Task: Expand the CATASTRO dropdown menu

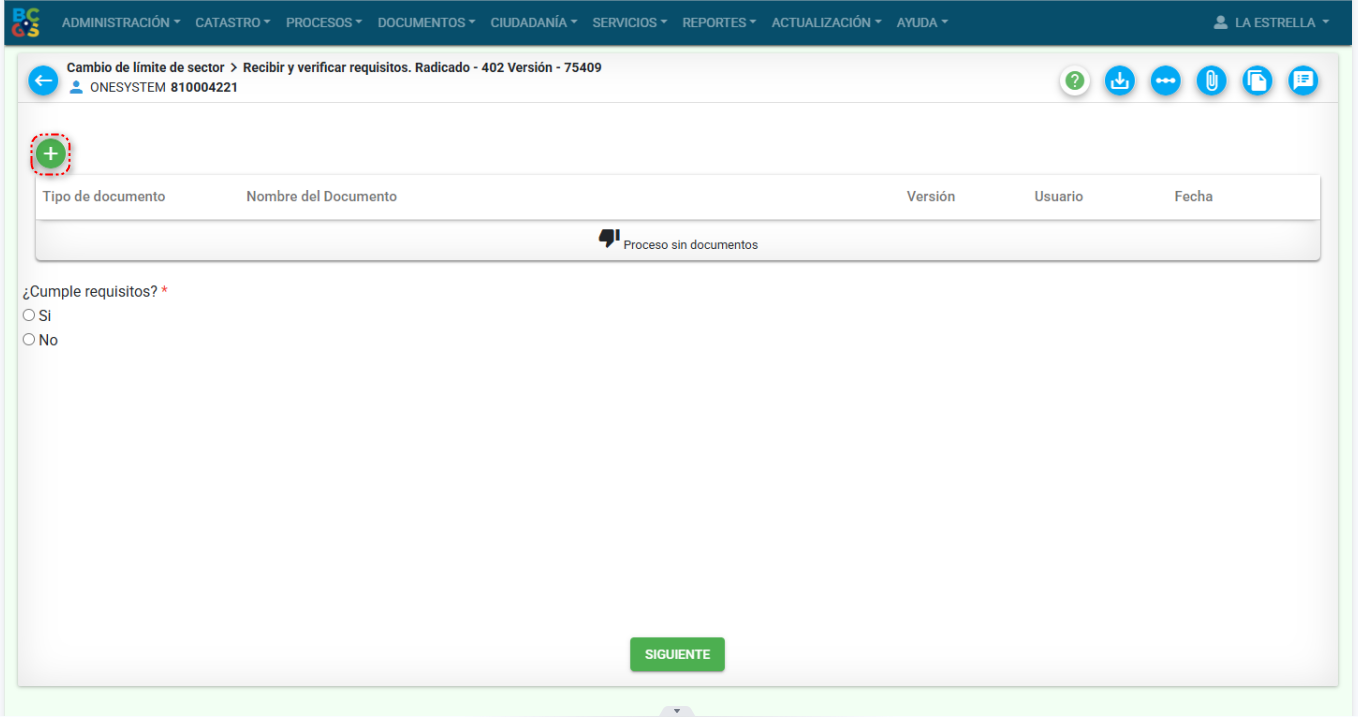Action: pyautogui.click(x=233, y=22)
